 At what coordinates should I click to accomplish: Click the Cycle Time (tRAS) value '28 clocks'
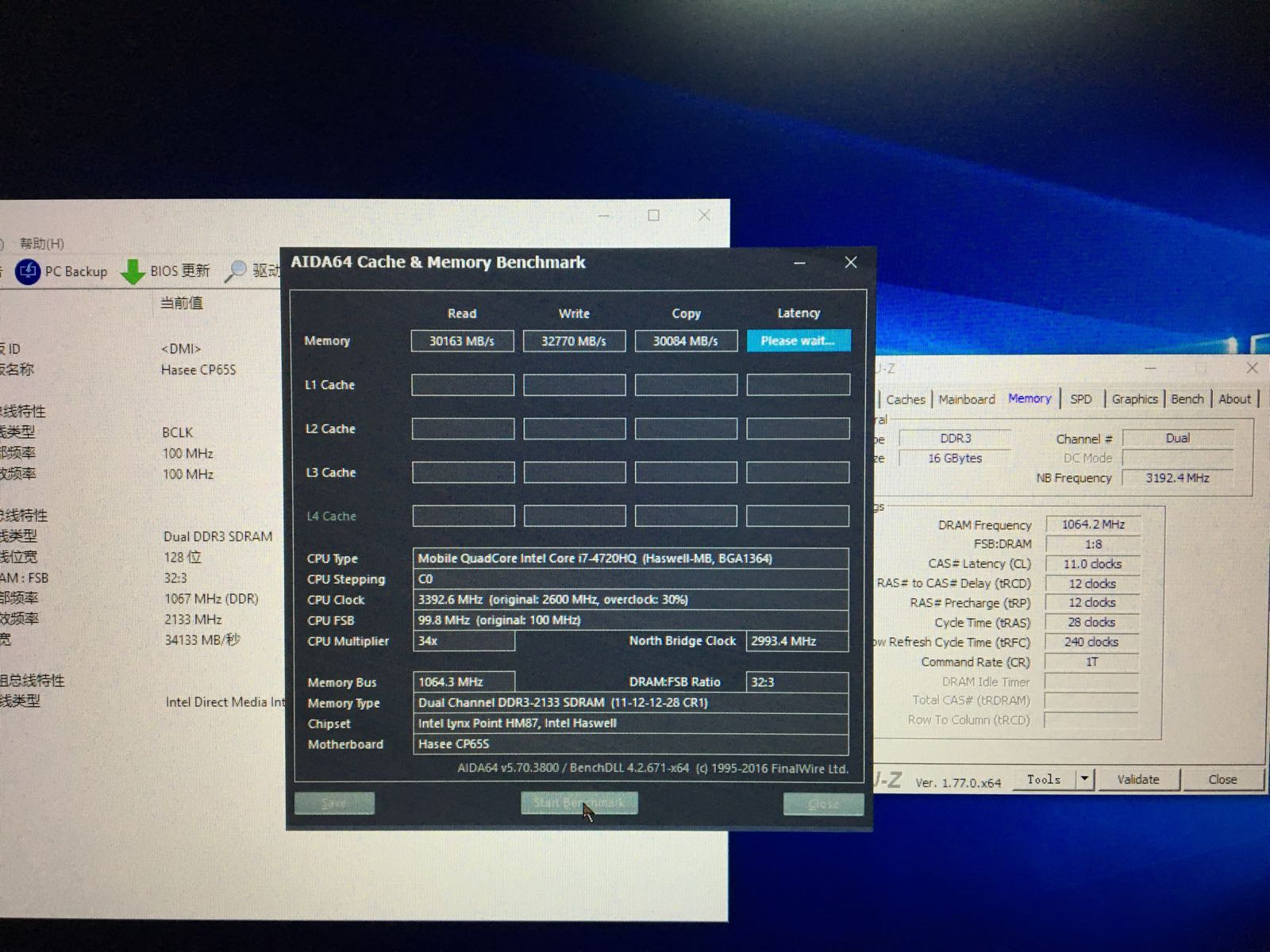[x=1092, y=623]
